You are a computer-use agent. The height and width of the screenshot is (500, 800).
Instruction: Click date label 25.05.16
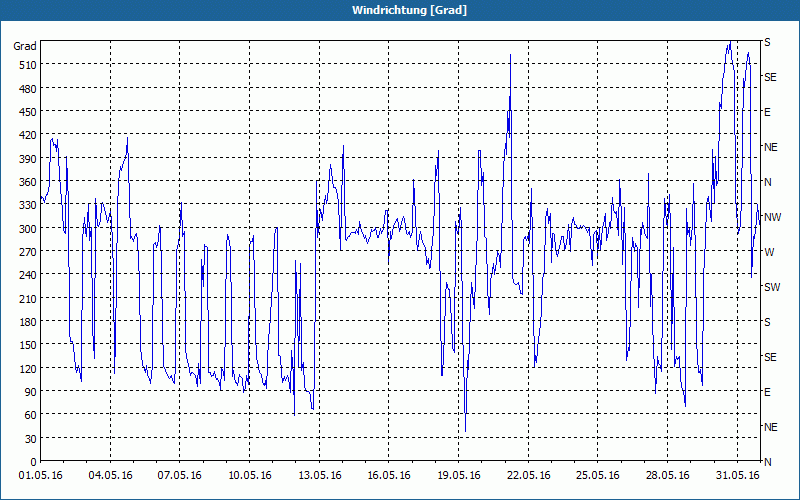pos(598,476)
